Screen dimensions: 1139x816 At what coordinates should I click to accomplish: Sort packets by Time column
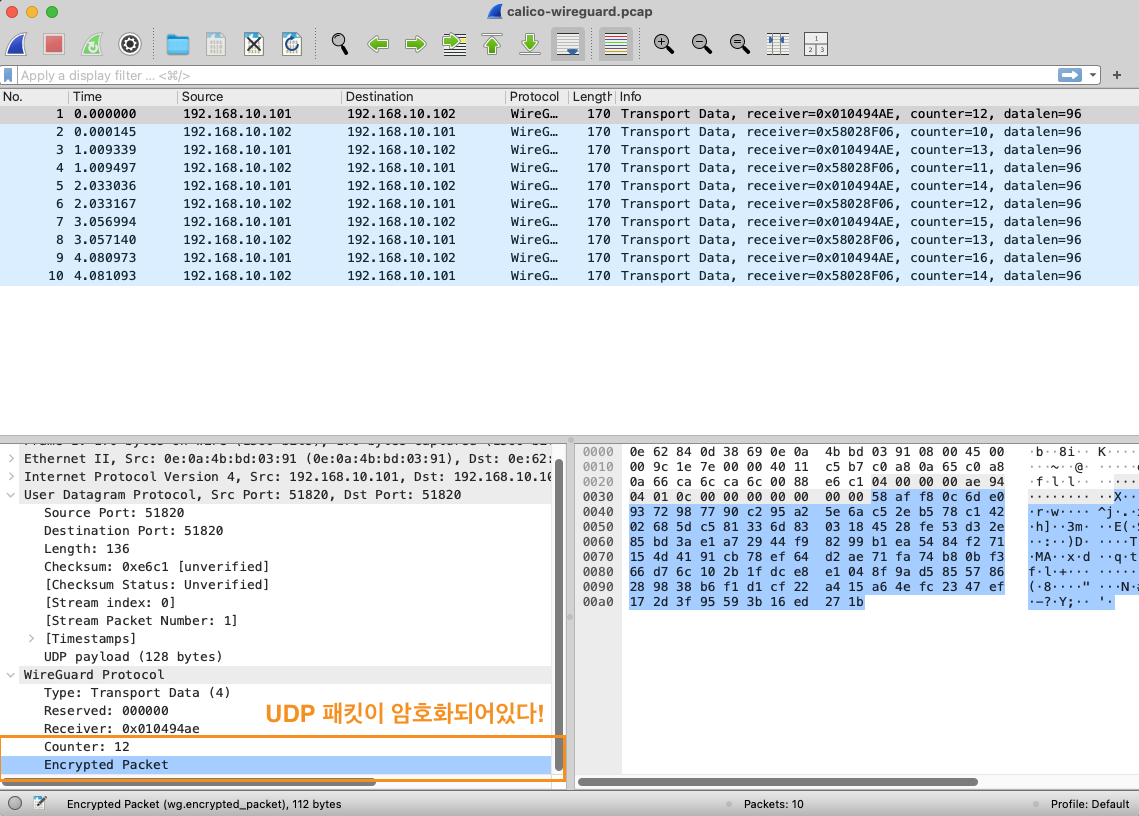(123, 97)
